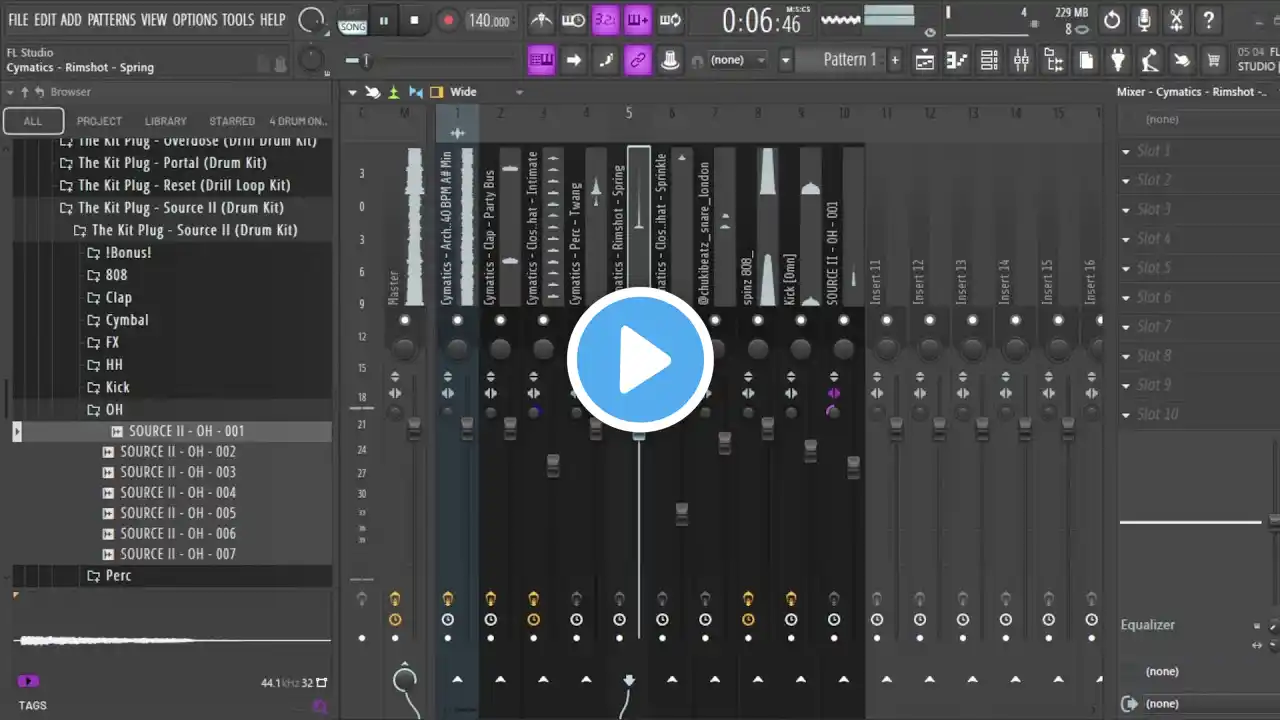
Task: Open Slot 1 effect dropdown arrow
Action: (x=1128, y=151)
